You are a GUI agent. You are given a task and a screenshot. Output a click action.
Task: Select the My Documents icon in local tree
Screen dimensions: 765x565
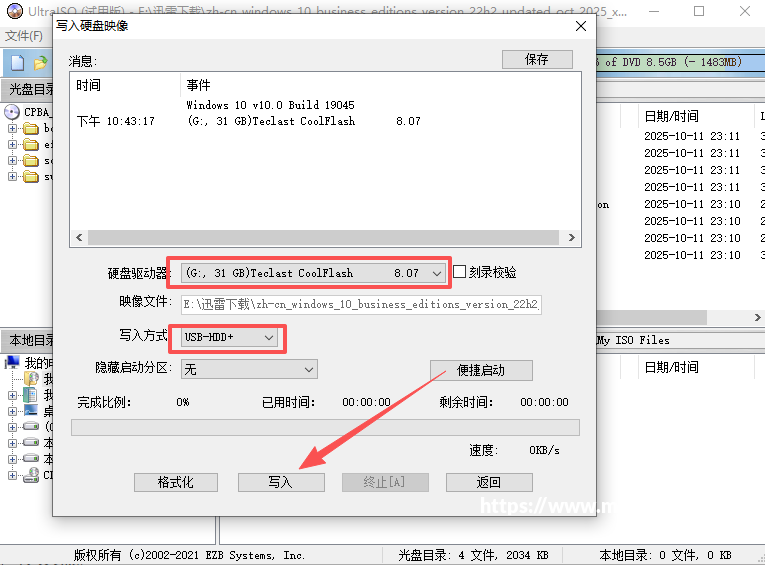[30, 395]
